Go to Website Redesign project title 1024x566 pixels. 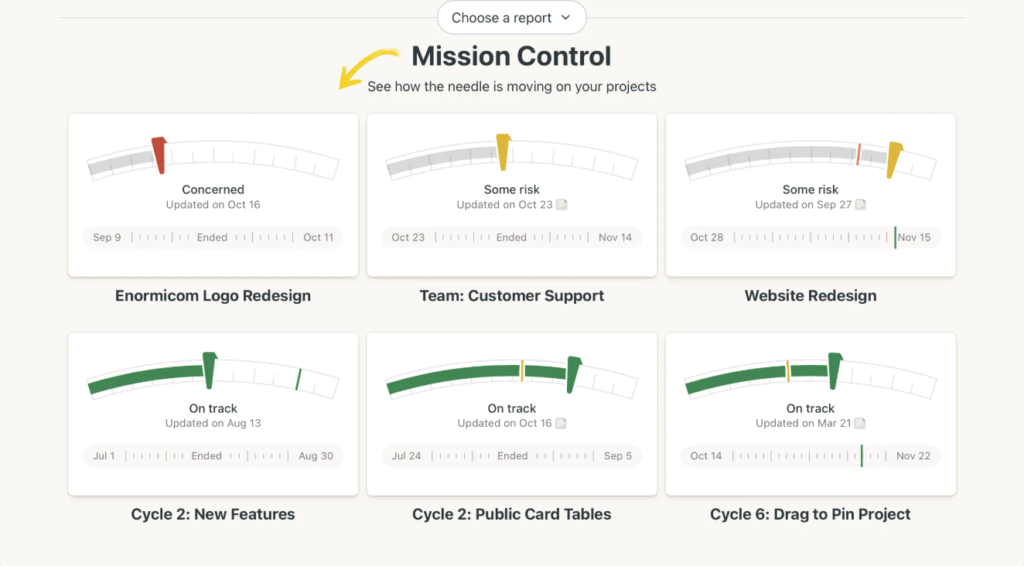810,296
